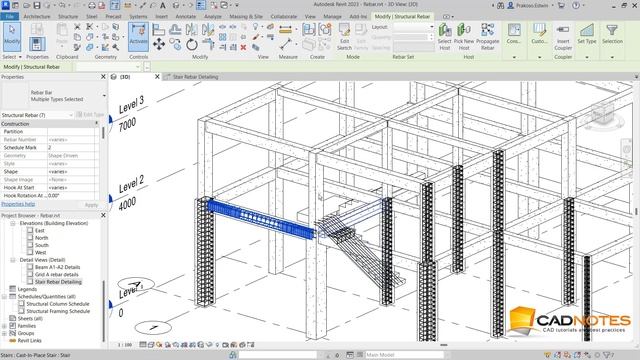Expand the Families tree node
This screenshot has height=360, width=640.
click(x=4, y=326)
